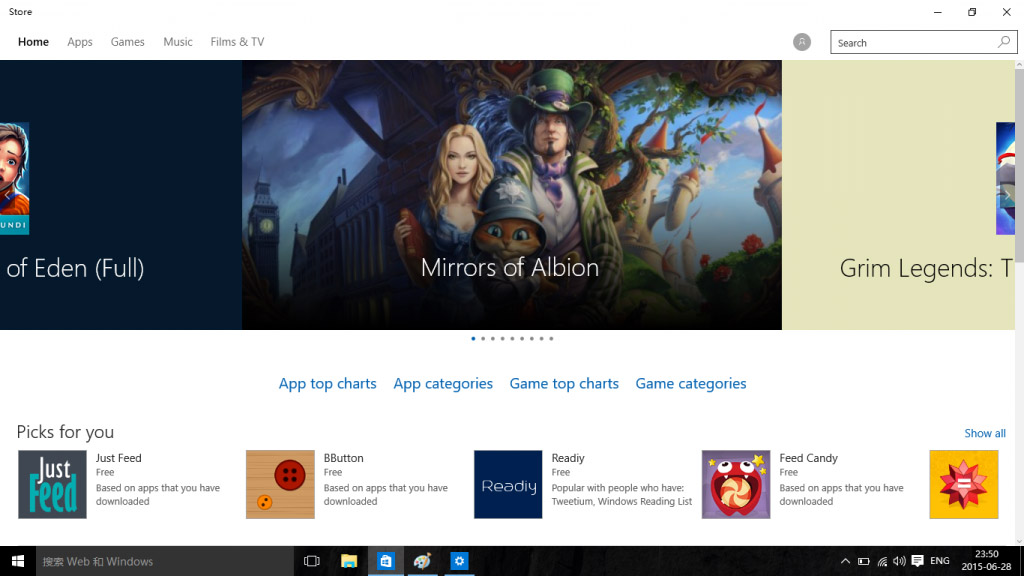Open App categories link

[443, 383]
